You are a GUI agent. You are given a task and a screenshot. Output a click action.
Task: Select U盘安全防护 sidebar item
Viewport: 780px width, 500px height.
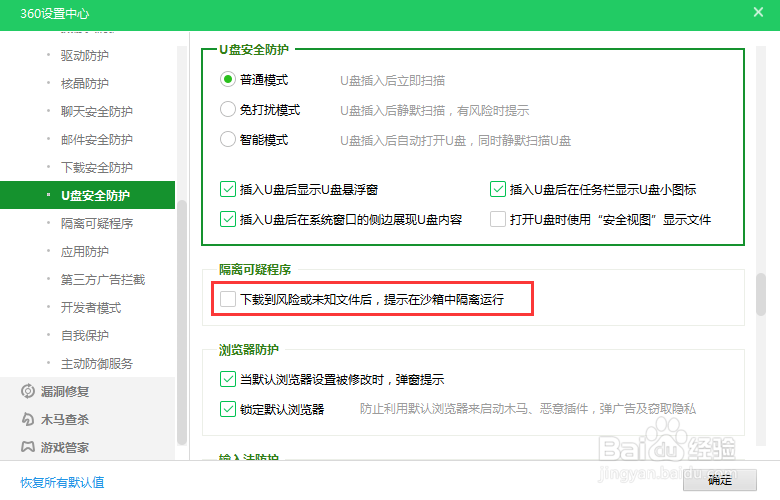[x=88, y=195]
